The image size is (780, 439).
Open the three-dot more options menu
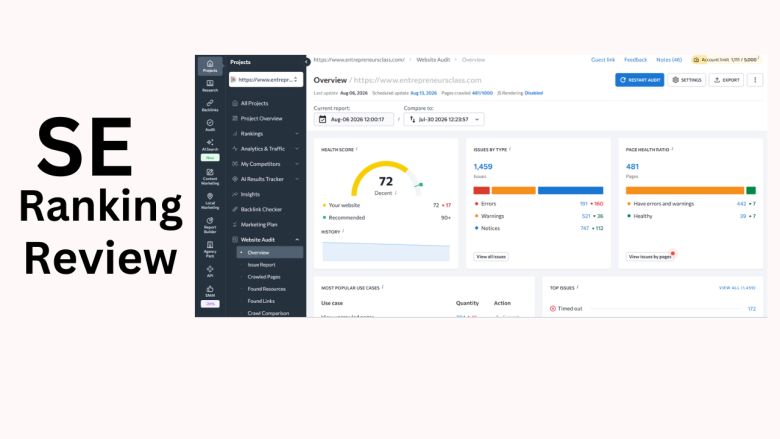pyautogui.click(x=755, y=80)
